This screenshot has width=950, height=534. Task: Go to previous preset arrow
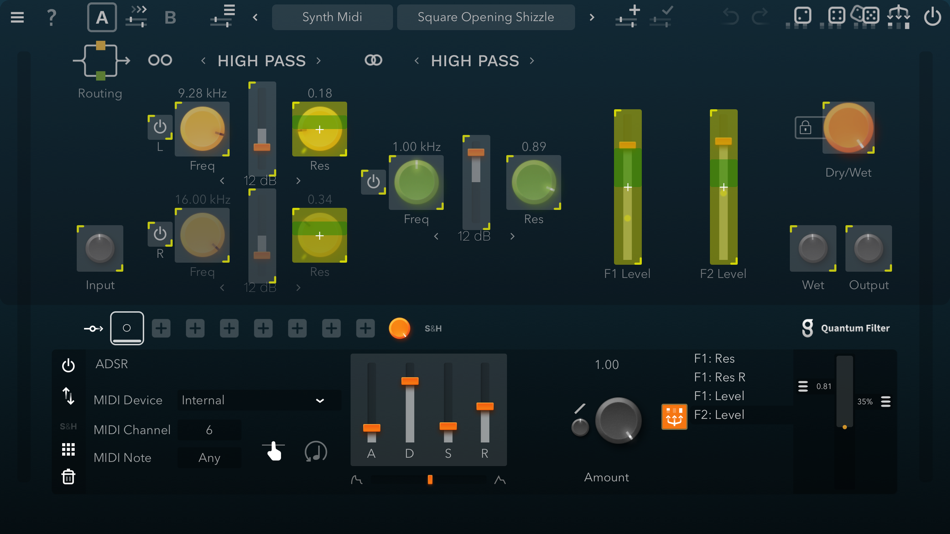pos(255,17)
